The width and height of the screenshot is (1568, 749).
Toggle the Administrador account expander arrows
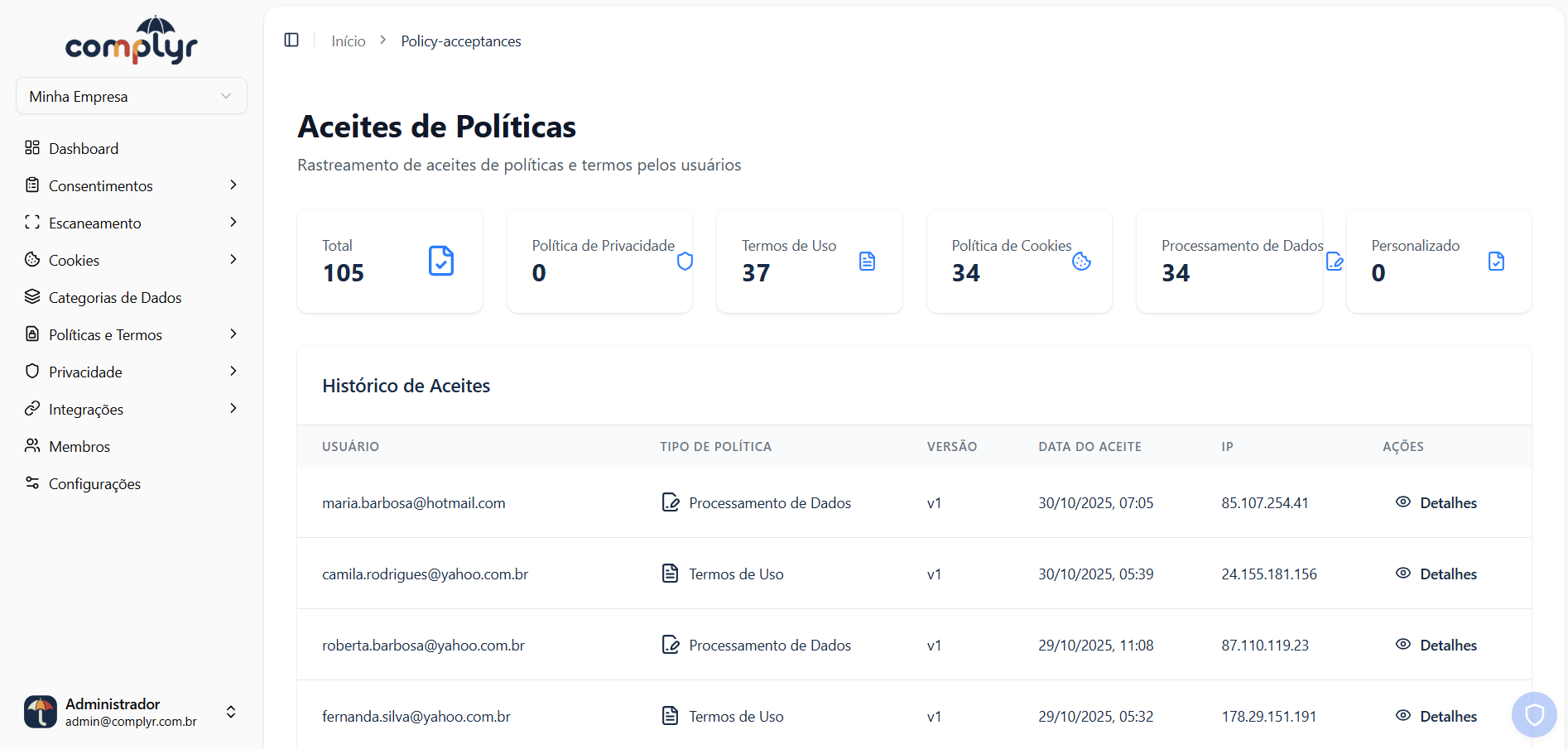(231, 712)
